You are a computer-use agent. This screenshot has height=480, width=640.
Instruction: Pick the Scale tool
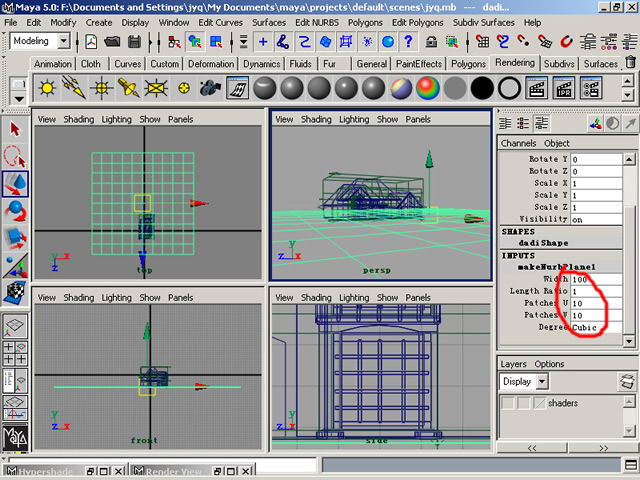coord(15,238)
